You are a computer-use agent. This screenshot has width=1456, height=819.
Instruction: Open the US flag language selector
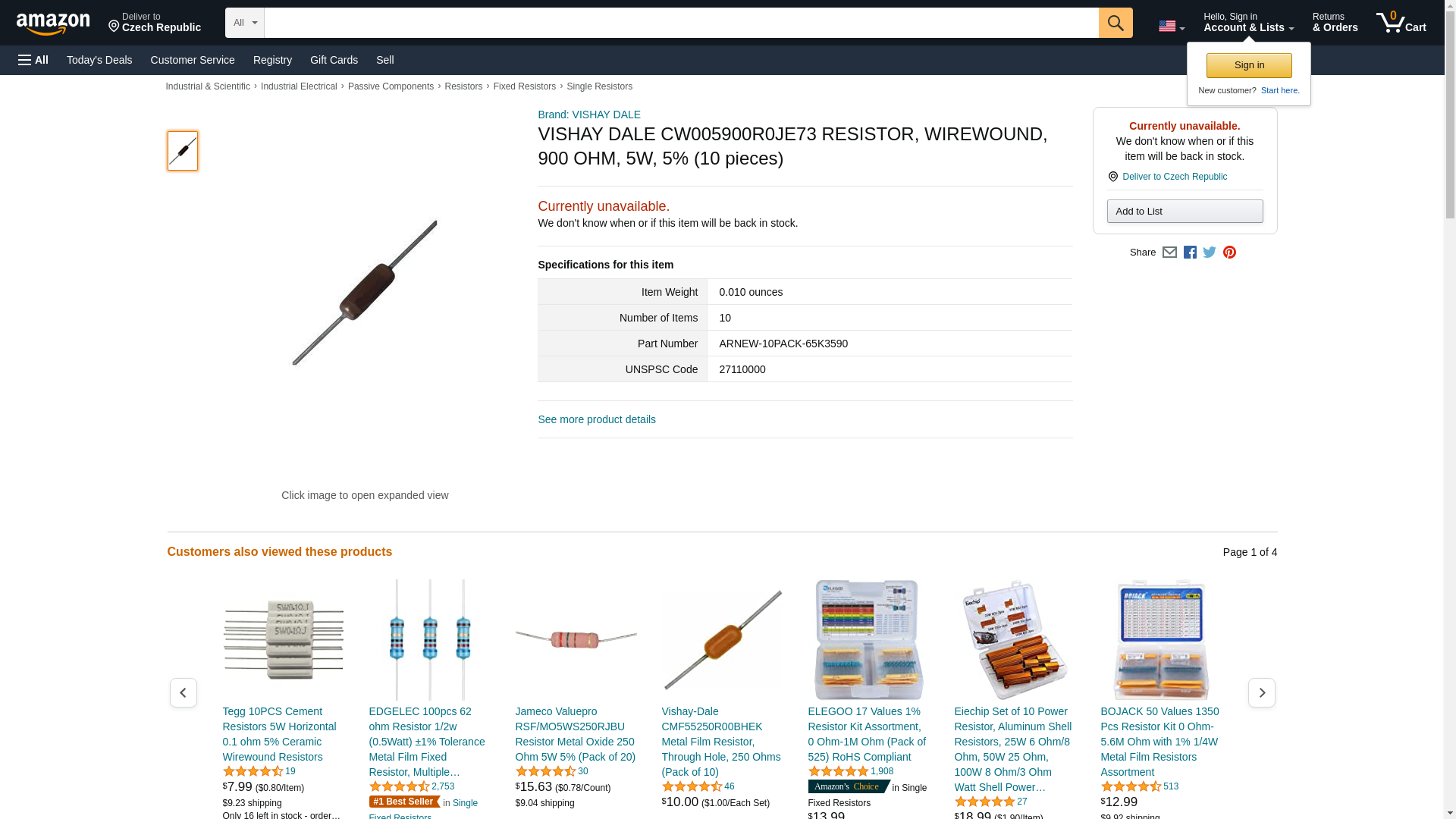click(x=1171, y=27)
